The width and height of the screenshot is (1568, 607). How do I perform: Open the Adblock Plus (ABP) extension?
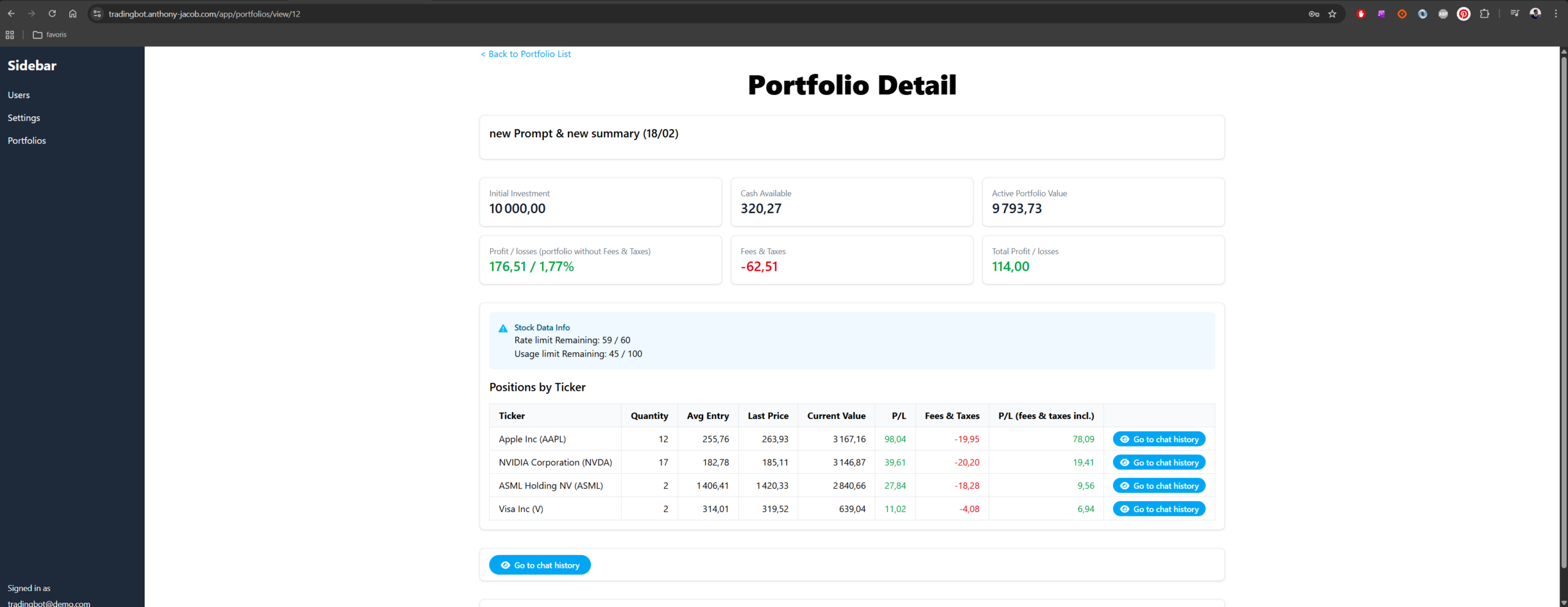point(1443,14)
